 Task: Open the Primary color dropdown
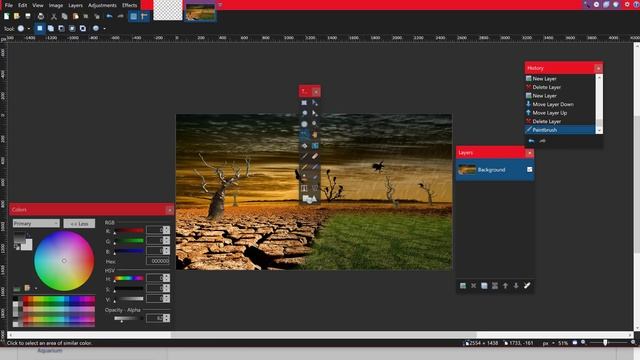point(36,223)
